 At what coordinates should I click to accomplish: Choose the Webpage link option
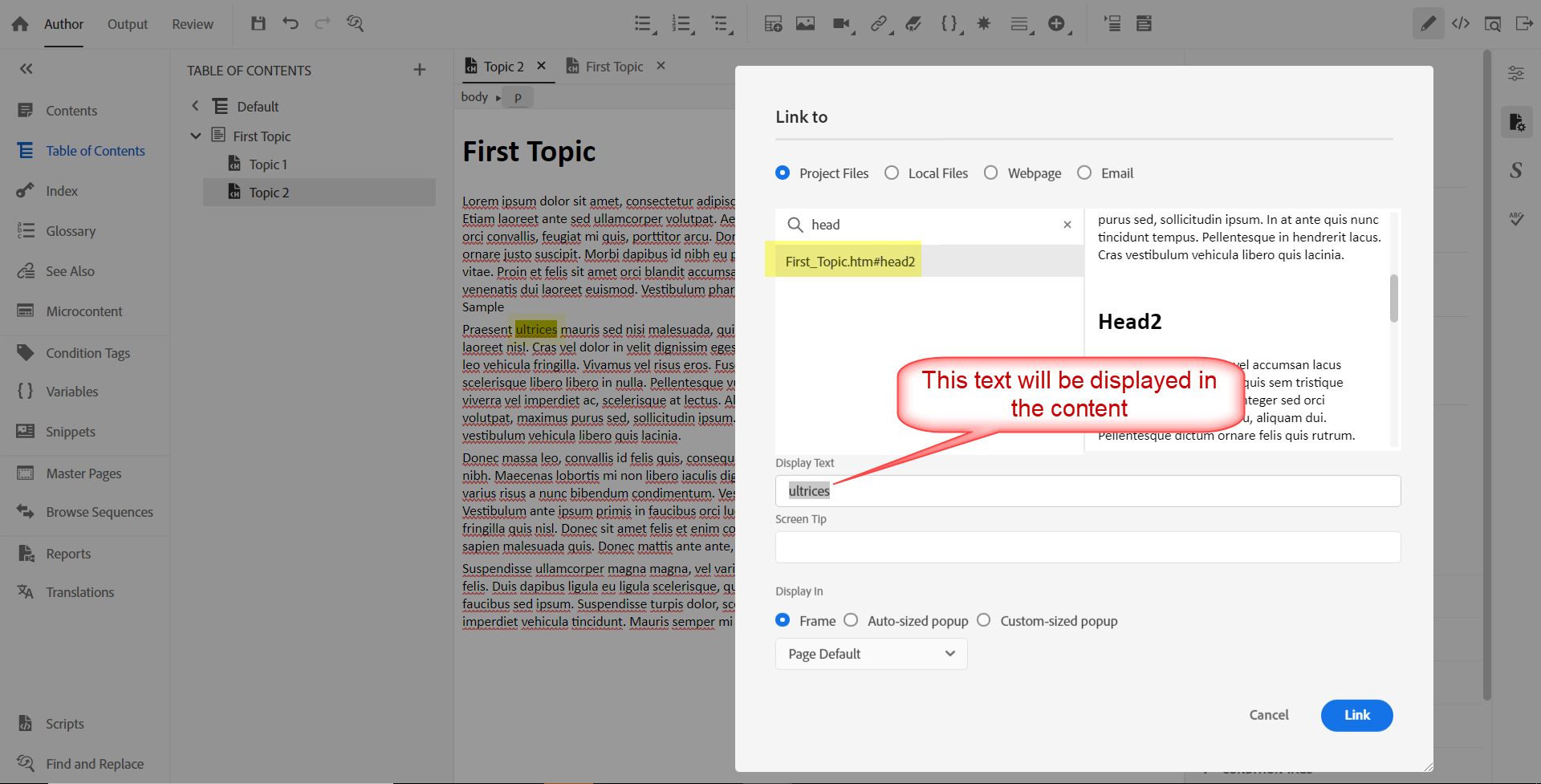[x=990, y=173]
